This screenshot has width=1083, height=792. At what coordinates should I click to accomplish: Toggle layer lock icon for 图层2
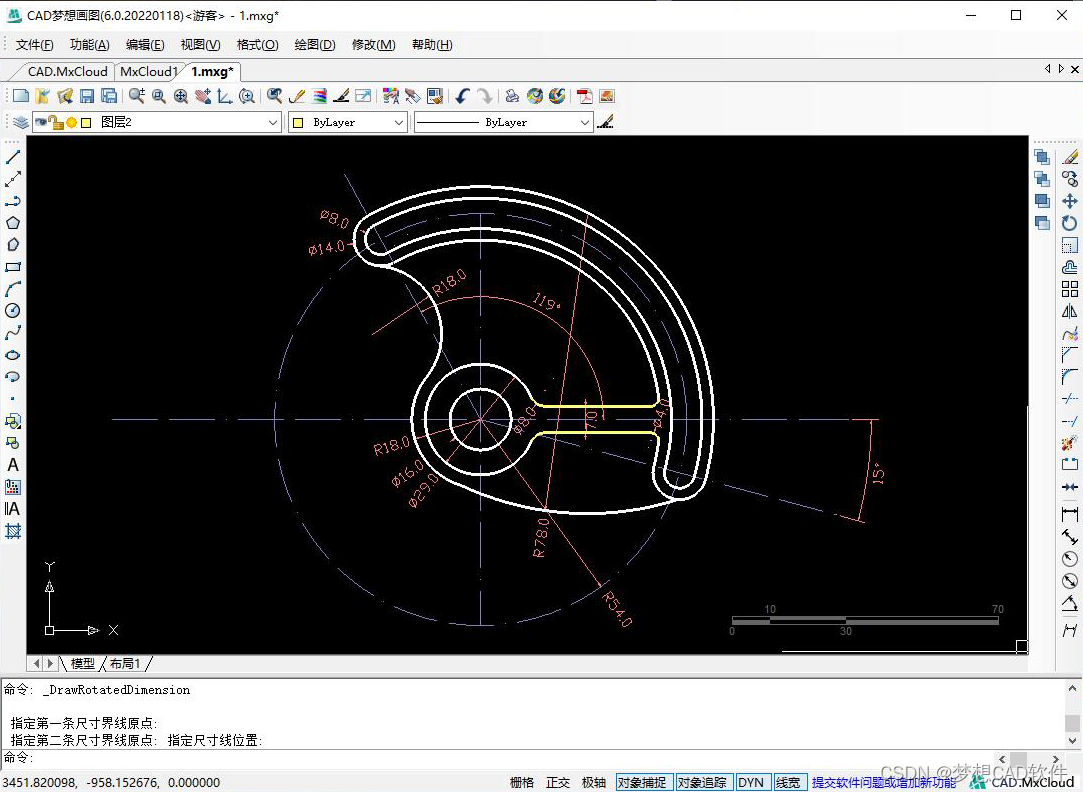pos(55,122)
